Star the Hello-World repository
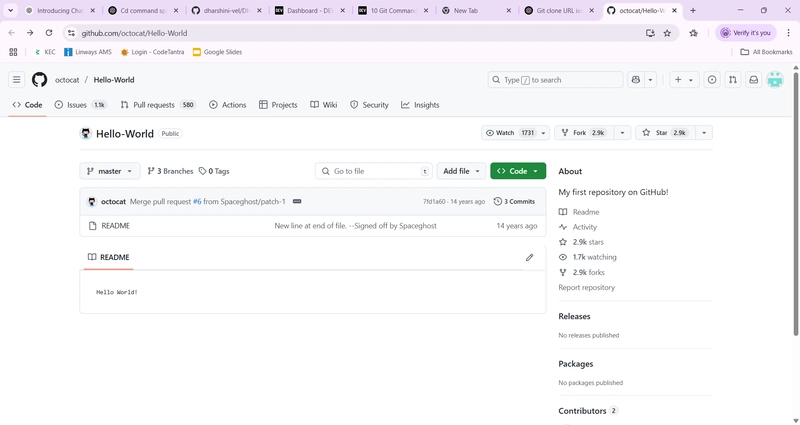This screenshot has height=425, width=800. tap(666, 133)
